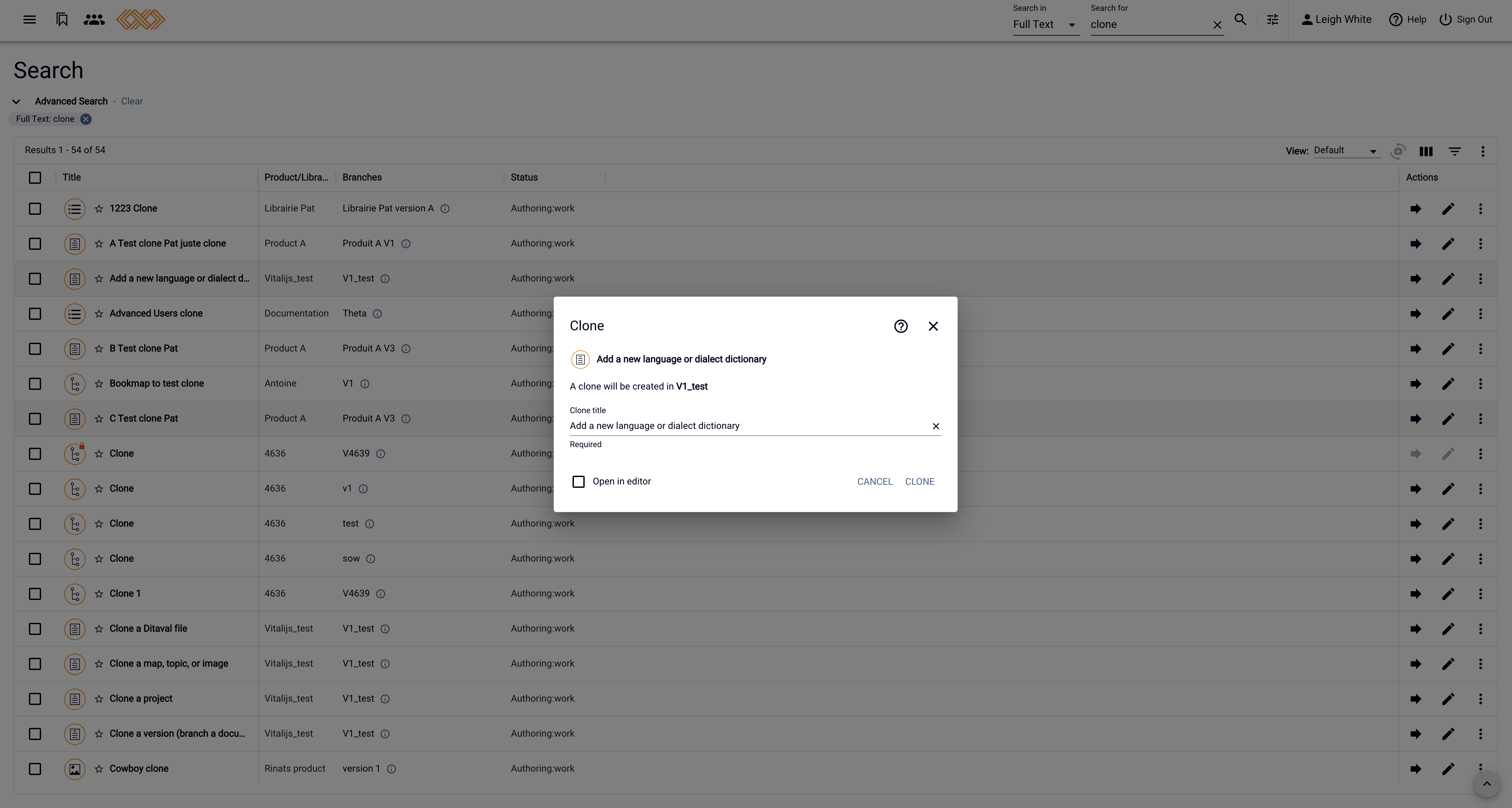Open 1223 Clone with arrow action
Image resolution: width=1512 pixels, height=808 pixels.
pyautogui.click(x=1416, y=209)
